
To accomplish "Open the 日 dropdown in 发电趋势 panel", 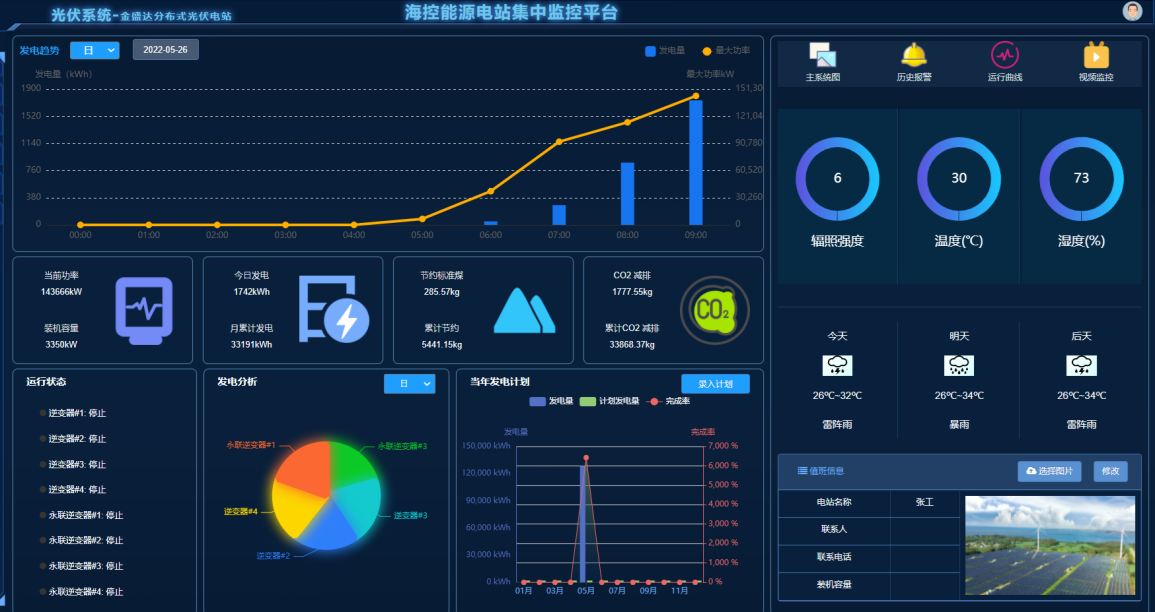I will click(95, 49).
